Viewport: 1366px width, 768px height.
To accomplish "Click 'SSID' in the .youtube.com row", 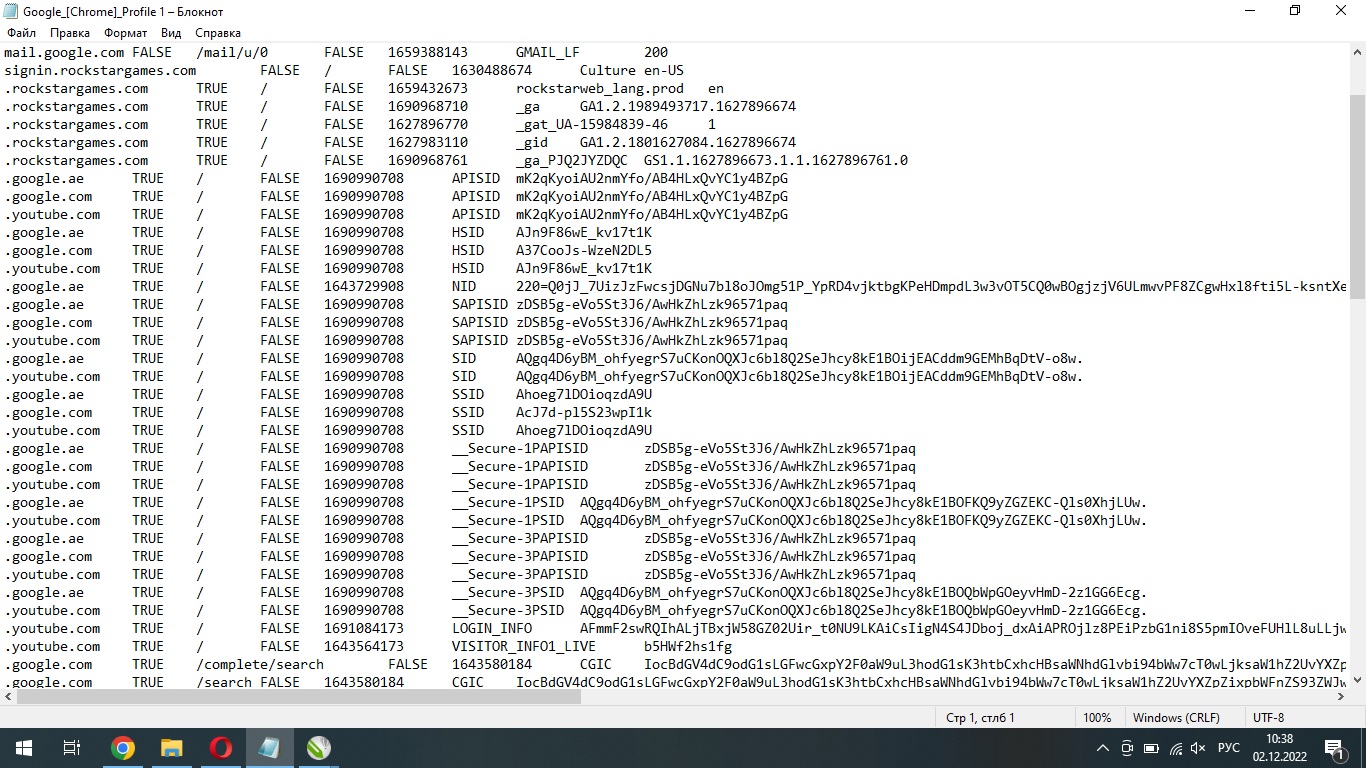I will click(x=467, y=430).
